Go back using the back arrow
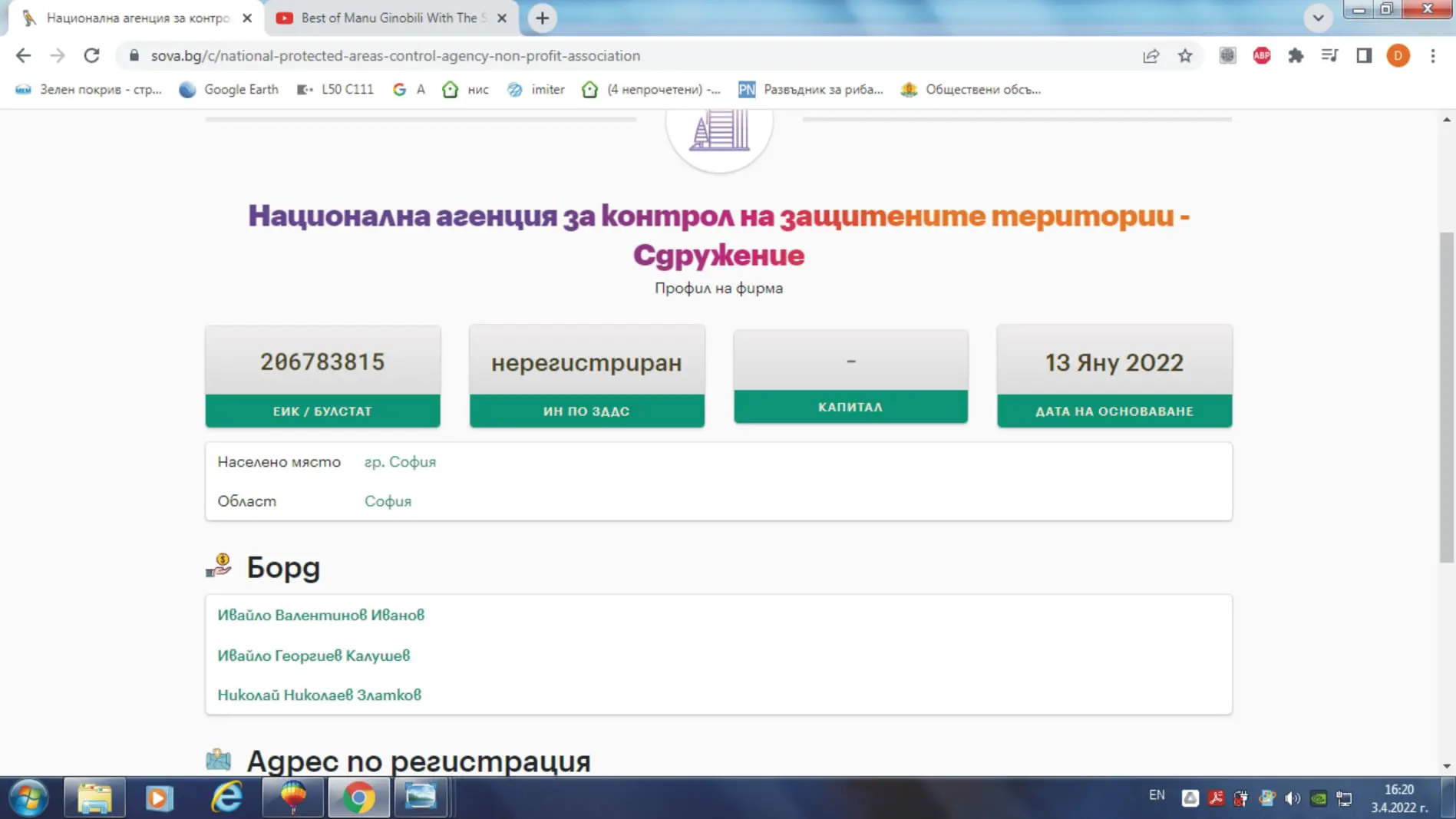 pos(23,55)
